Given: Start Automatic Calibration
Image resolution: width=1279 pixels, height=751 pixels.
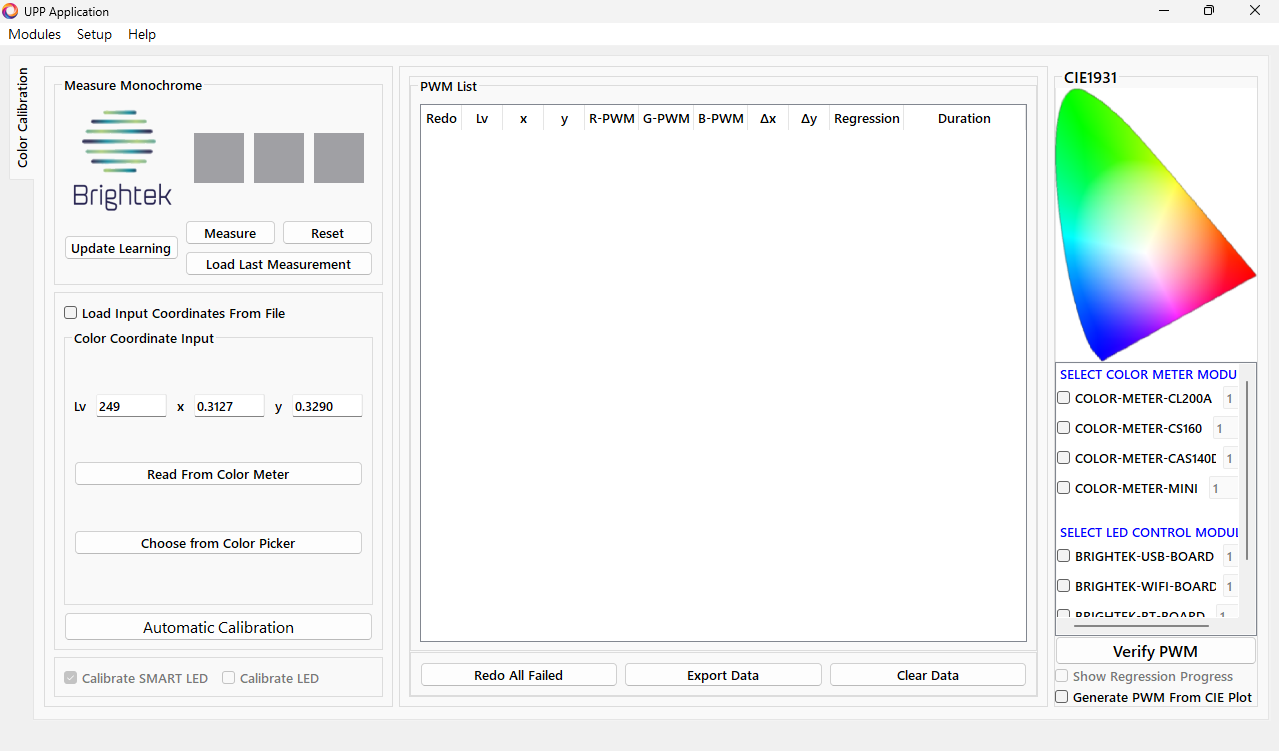Looking at the screenshot, I should point(218,627).
